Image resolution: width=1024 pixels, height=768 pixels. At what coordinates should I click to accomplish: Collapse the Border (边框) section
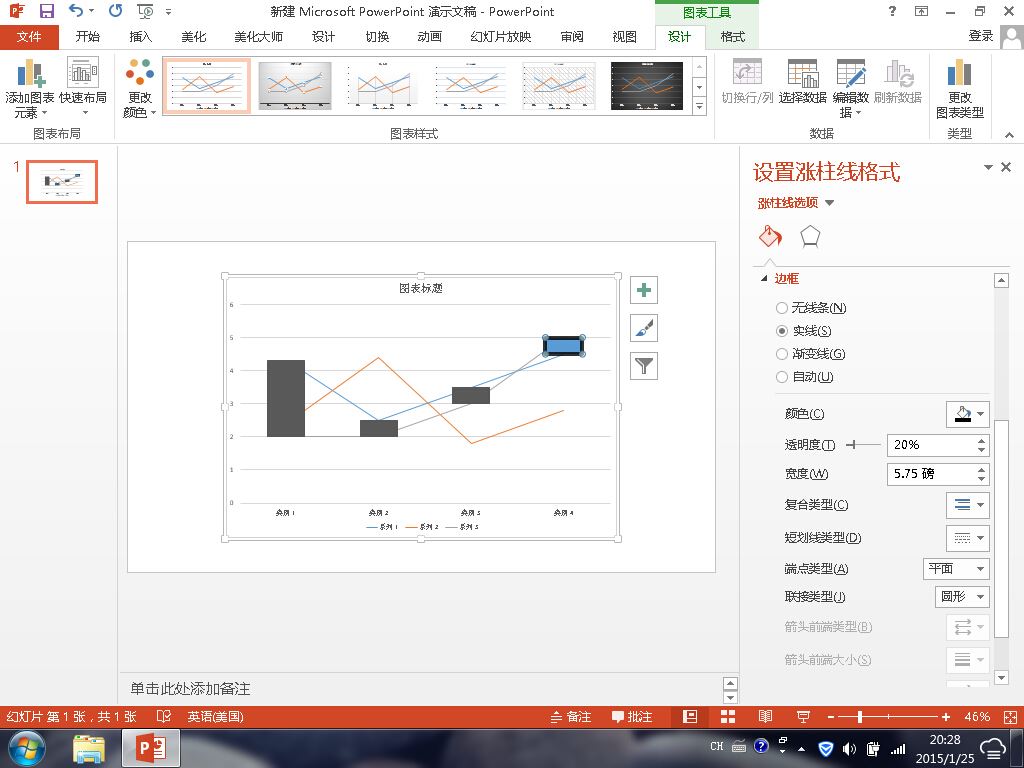[764, 279]
